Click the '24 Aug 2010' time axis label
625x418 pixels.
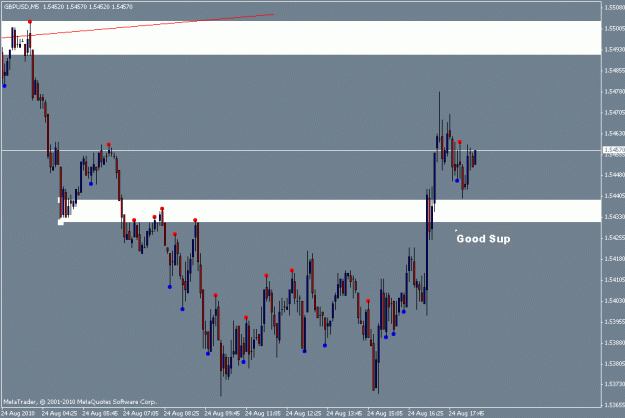coord(18,413)
